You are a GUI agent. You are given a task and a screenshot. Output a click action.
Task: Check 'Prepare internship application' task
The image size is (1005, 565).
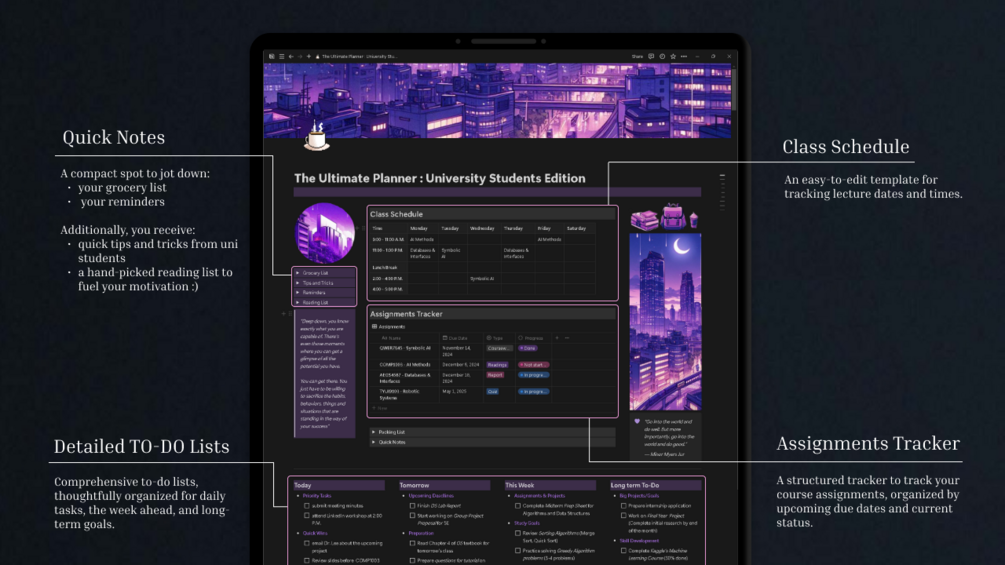pos(624,505)
